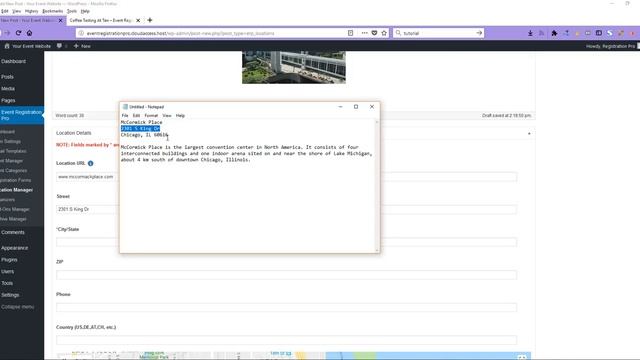Click the ZIP input field
The height and width of the screenshot is (360, 640).
pos(287,275)
